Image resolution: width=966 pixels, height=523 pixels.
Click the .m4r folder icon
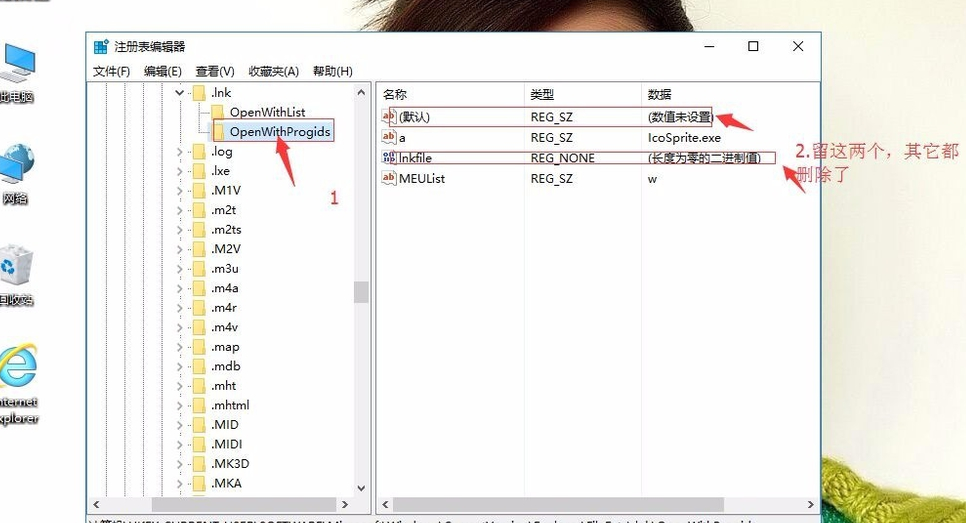[x=199, y=307]
